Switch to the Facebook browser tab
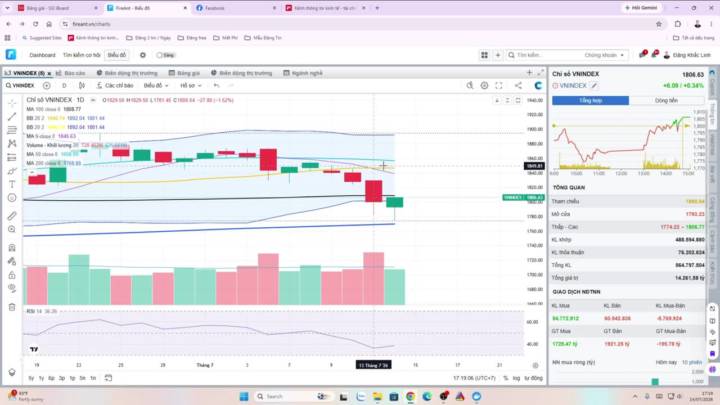Viewport: 720px width, 405px height. click(236, 8)
